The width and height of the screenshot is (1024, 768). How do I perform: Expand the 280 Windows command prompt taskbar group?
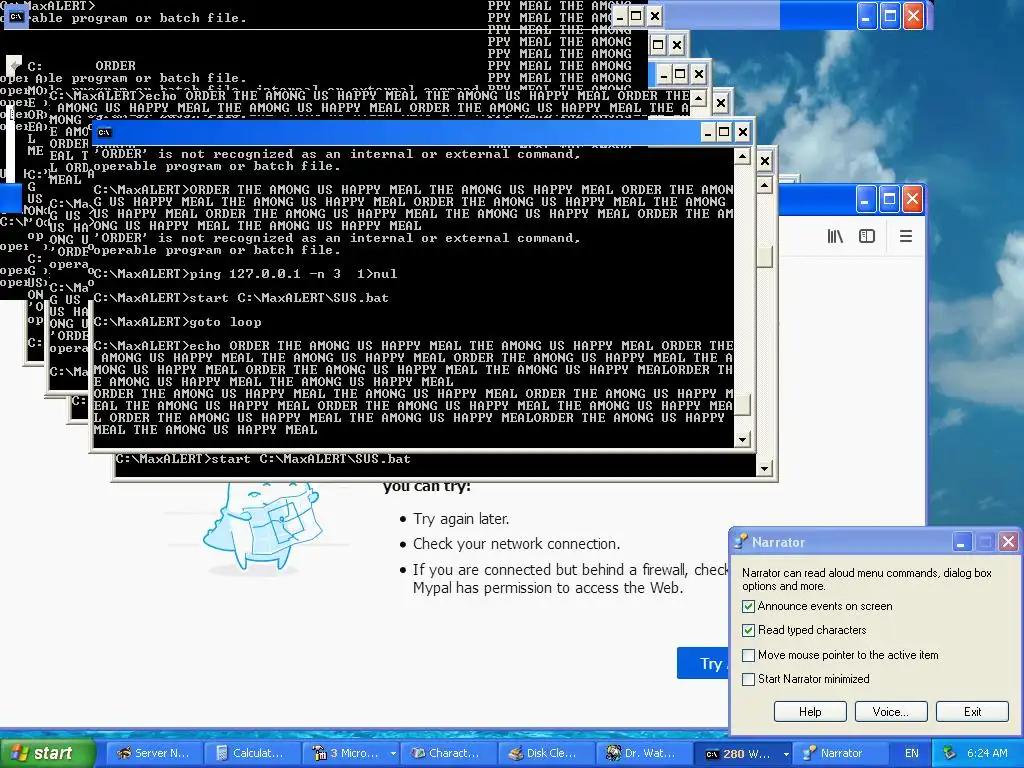pos(786,754)
